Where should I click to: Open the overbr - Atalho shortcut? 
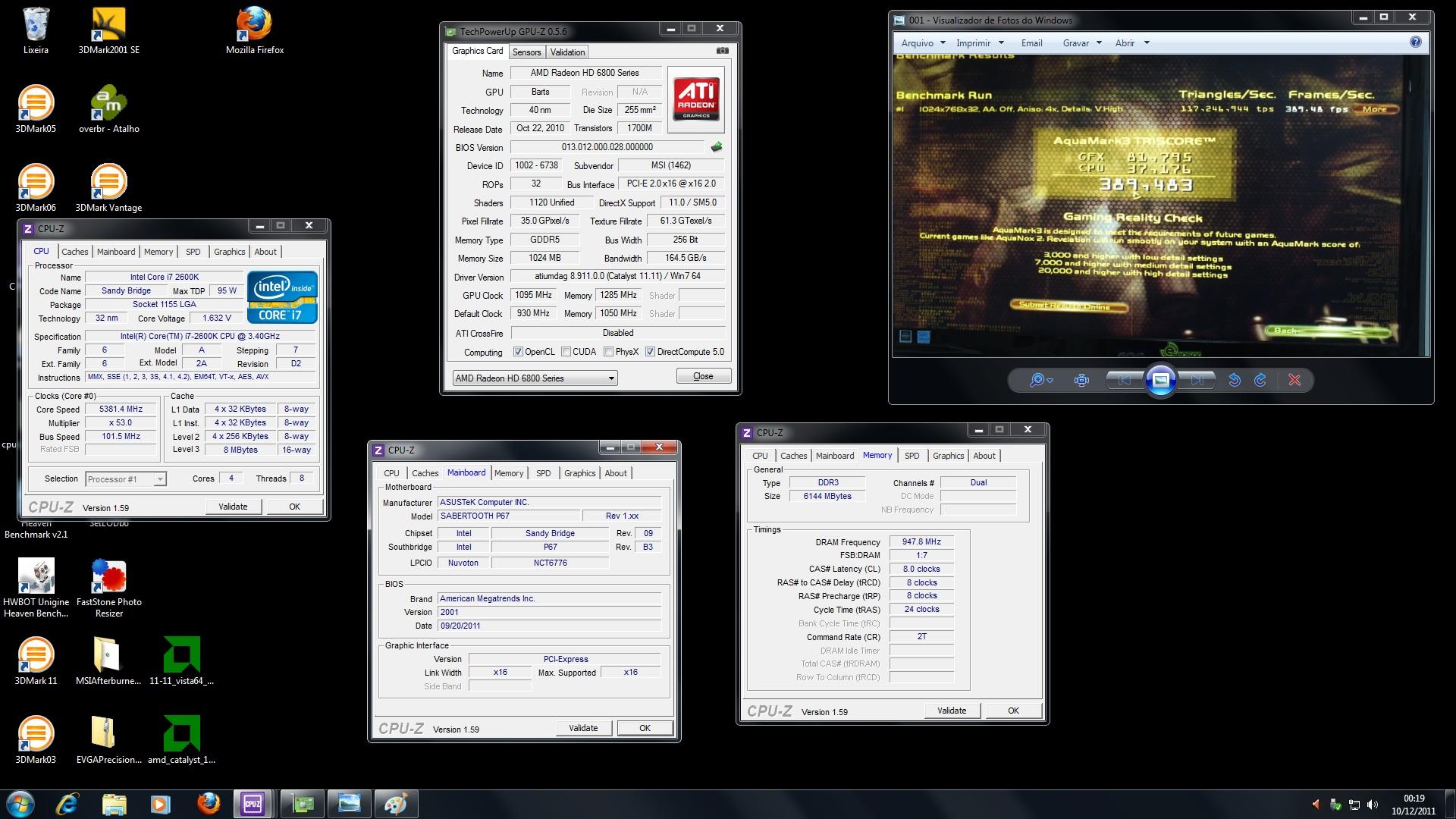[x=109, y=109]
